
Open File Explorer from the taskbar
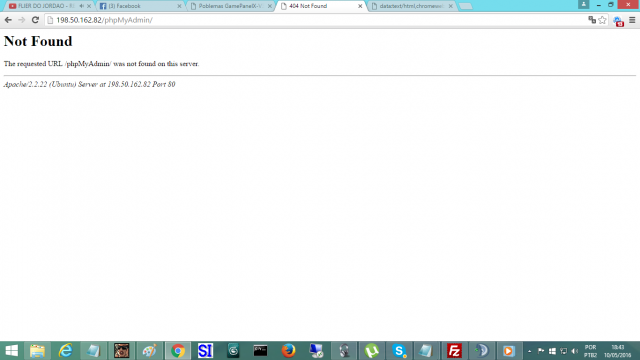click(37, 351)
